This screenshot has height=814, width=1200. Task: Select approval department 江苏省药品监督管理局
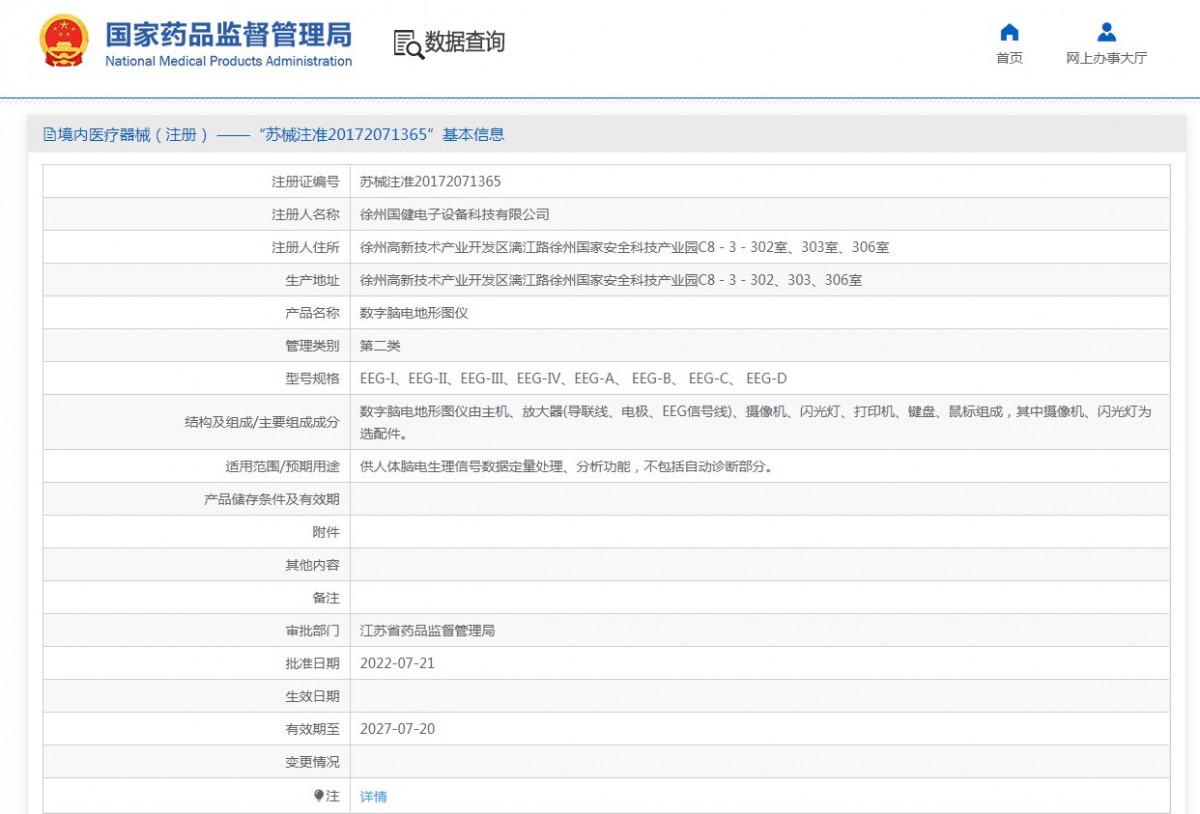(427, 631)
